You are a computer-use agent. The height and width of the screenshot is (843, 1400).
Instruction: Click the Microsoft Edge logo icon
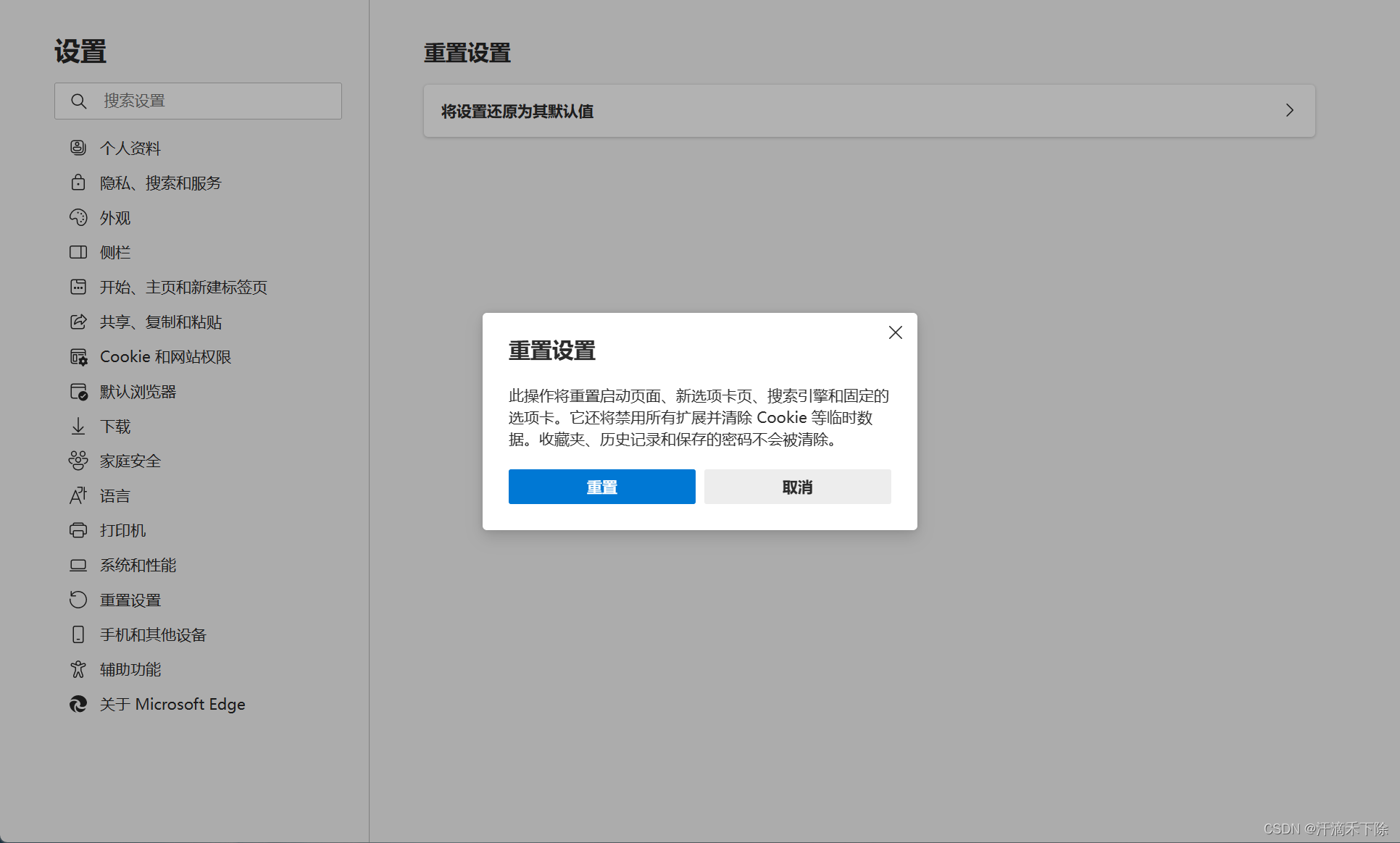(x=78, y=704)
